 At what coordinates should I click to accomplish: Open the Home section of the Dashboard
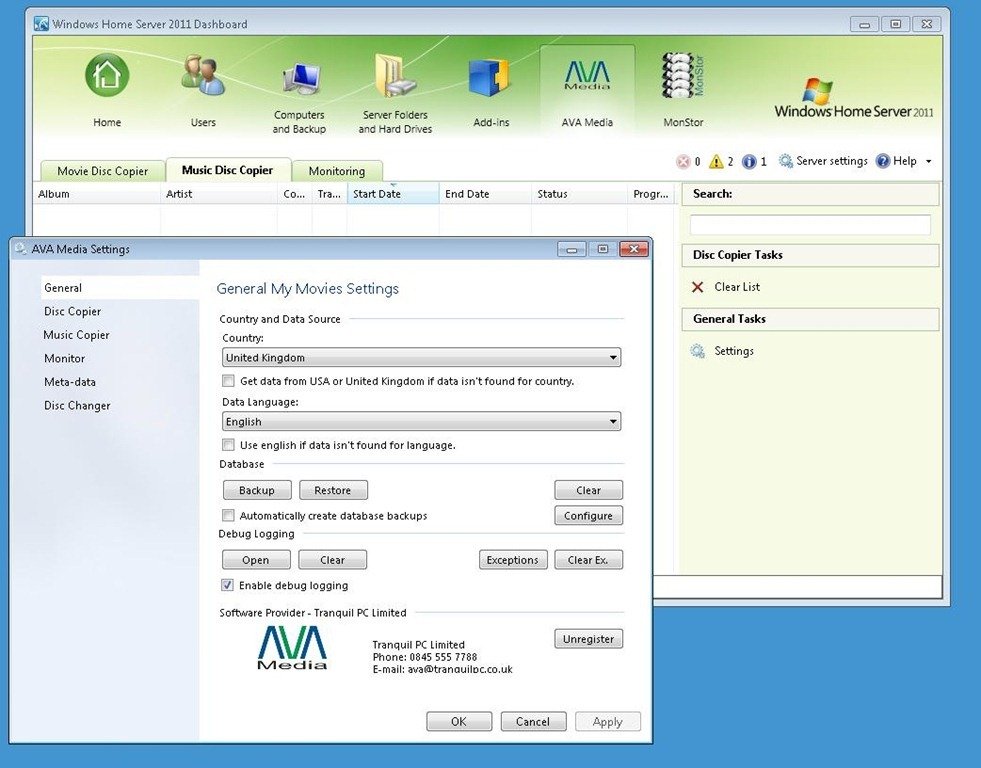(107, 76)
